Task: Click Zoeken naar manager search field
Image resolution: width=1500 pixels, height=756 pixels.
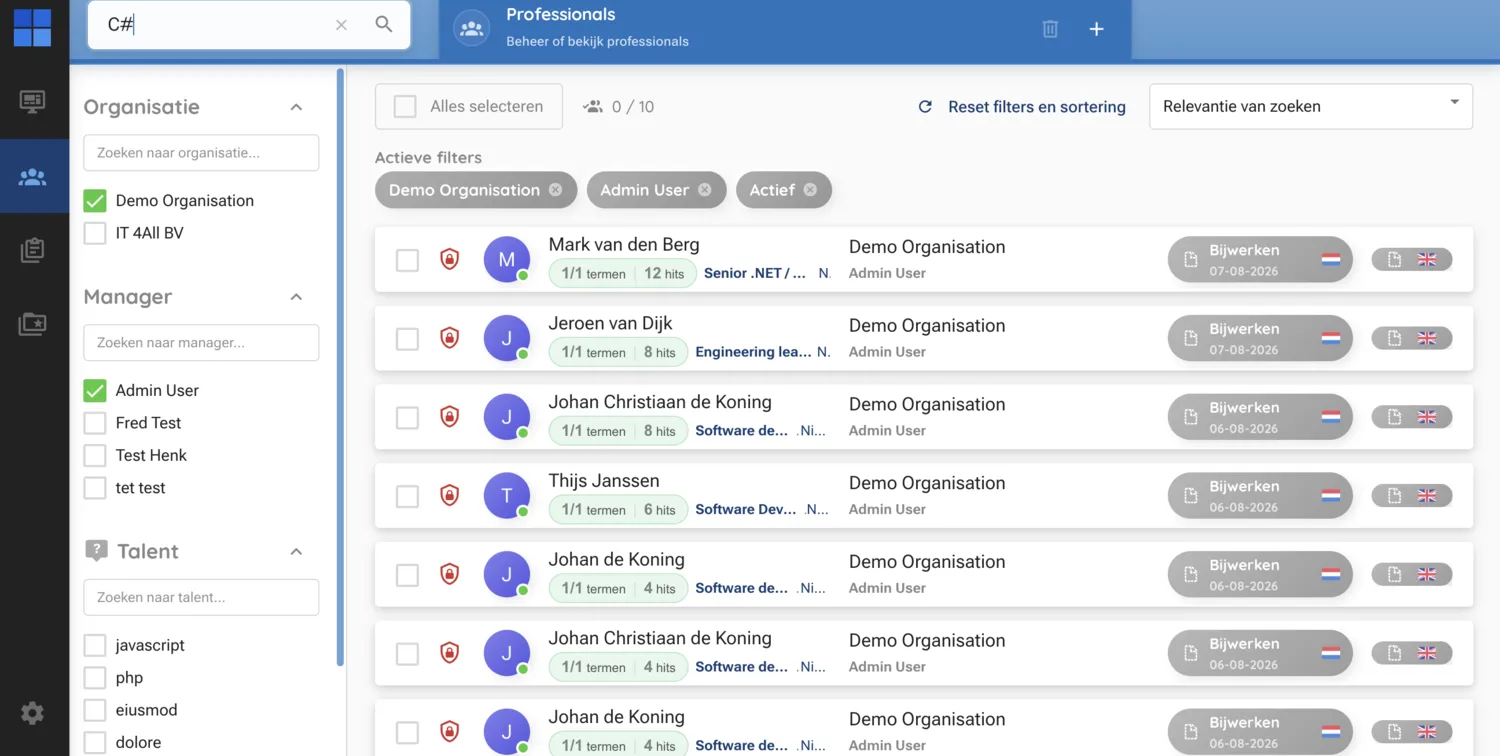Action: pyautogui.click(x=201, y=343)
